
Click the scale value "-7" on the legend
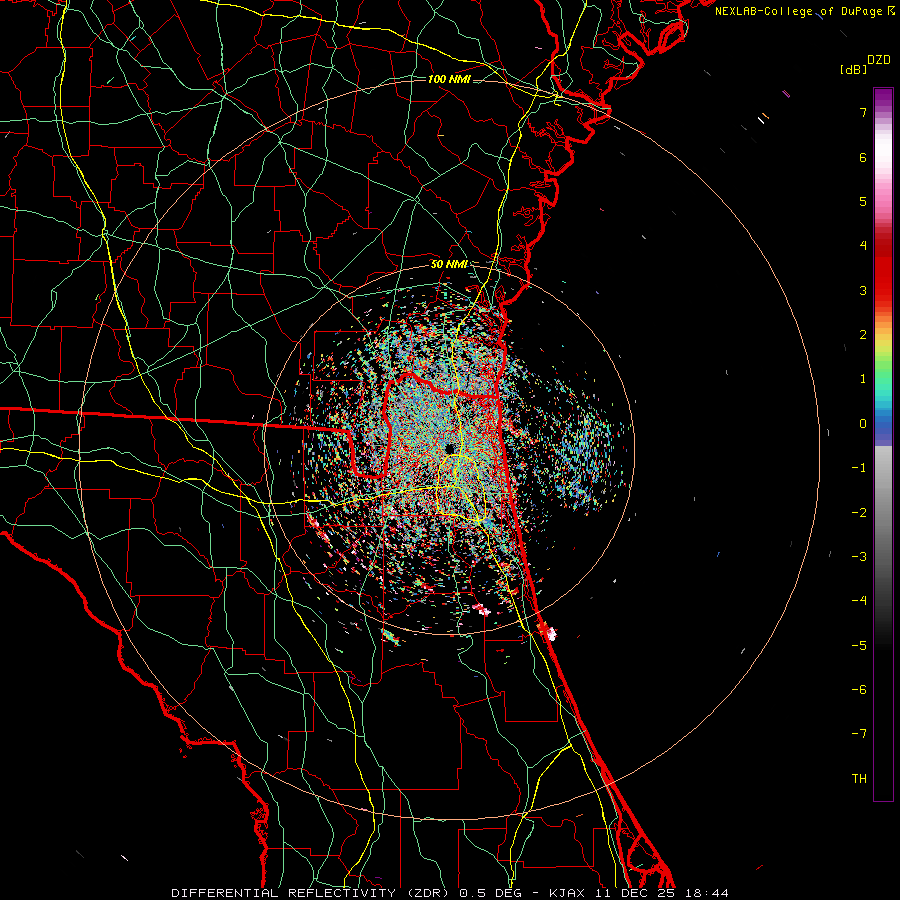[859, 734]
